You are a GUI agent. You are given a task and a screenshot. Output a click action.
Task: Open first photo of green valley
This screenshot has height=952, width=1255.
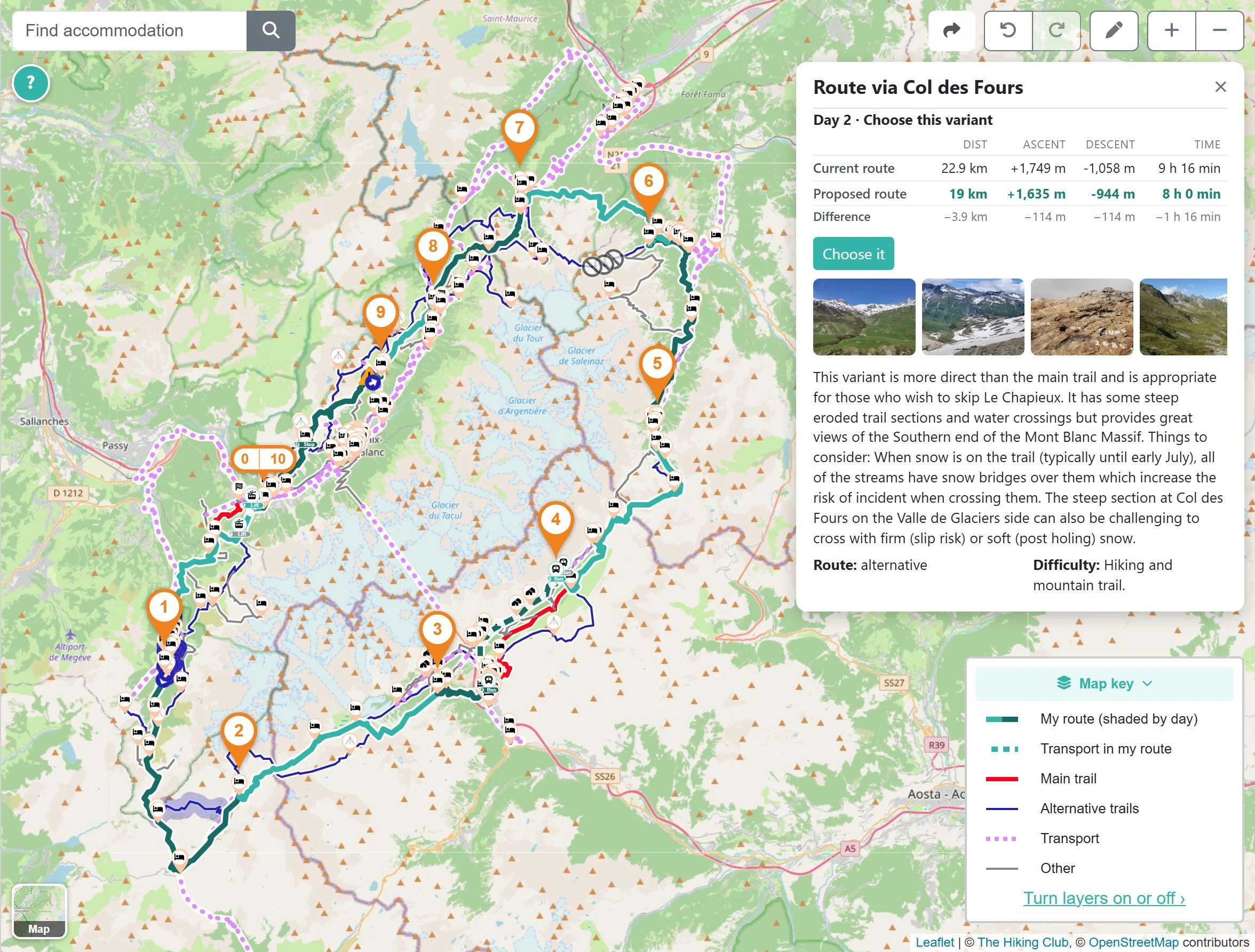864,316
